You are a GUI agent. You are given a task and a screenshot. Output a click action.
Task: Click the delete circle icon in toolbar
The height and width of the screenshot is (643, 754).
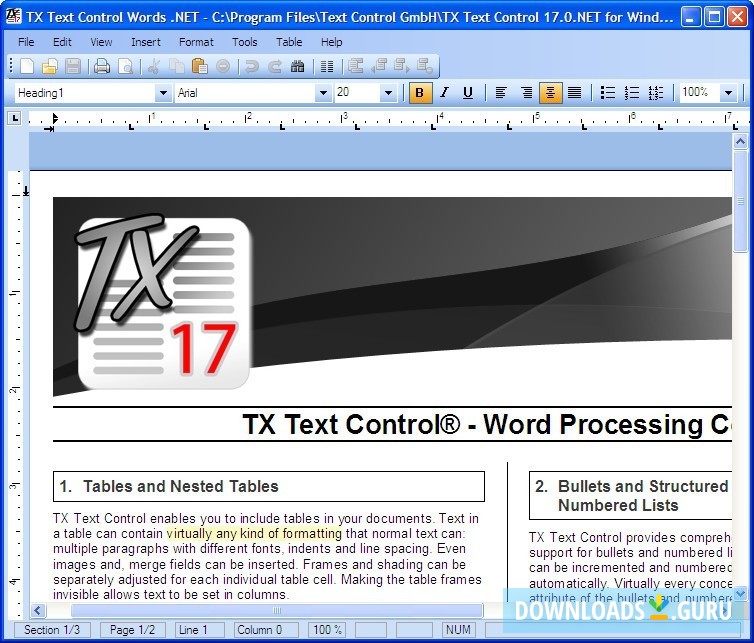coord(223,66)
